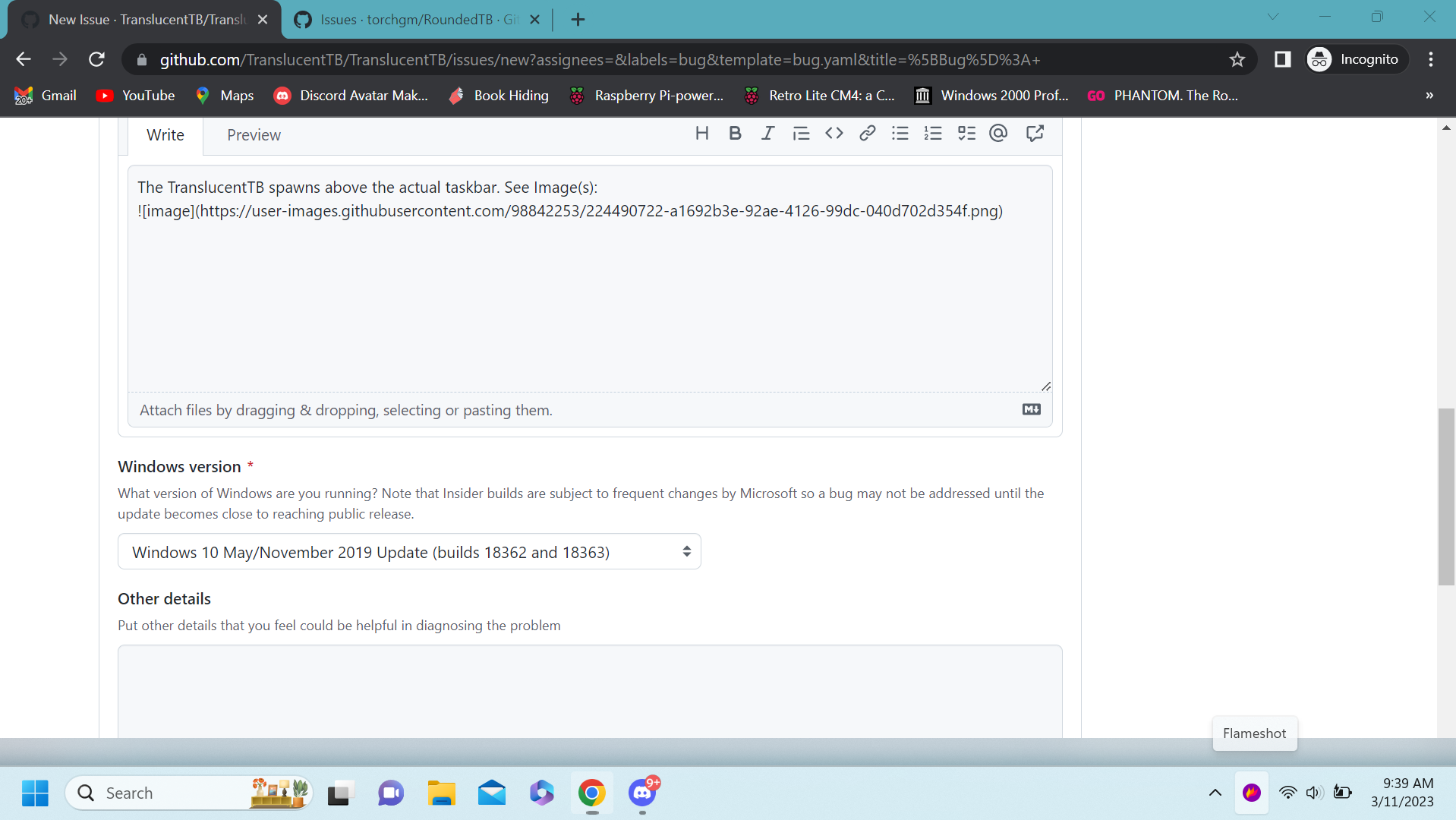This screenshot has height=820, width=1456.
Task: Reference an issue or pull request
Action: (x=1034, y=133)
